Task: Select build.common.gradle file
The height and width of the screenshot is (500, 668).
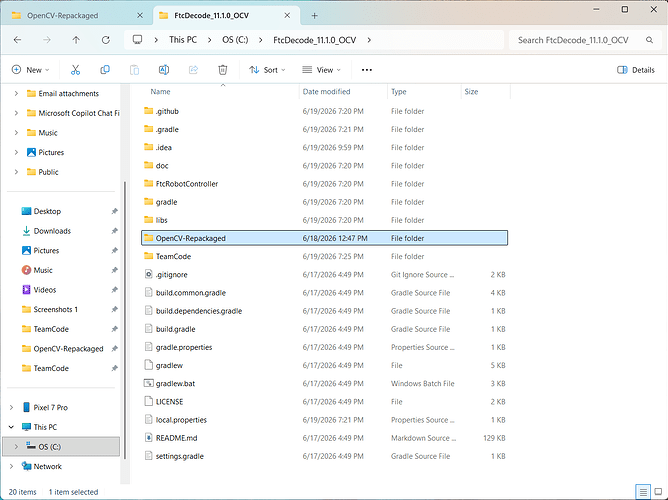Action: click(x=324, y=293)
